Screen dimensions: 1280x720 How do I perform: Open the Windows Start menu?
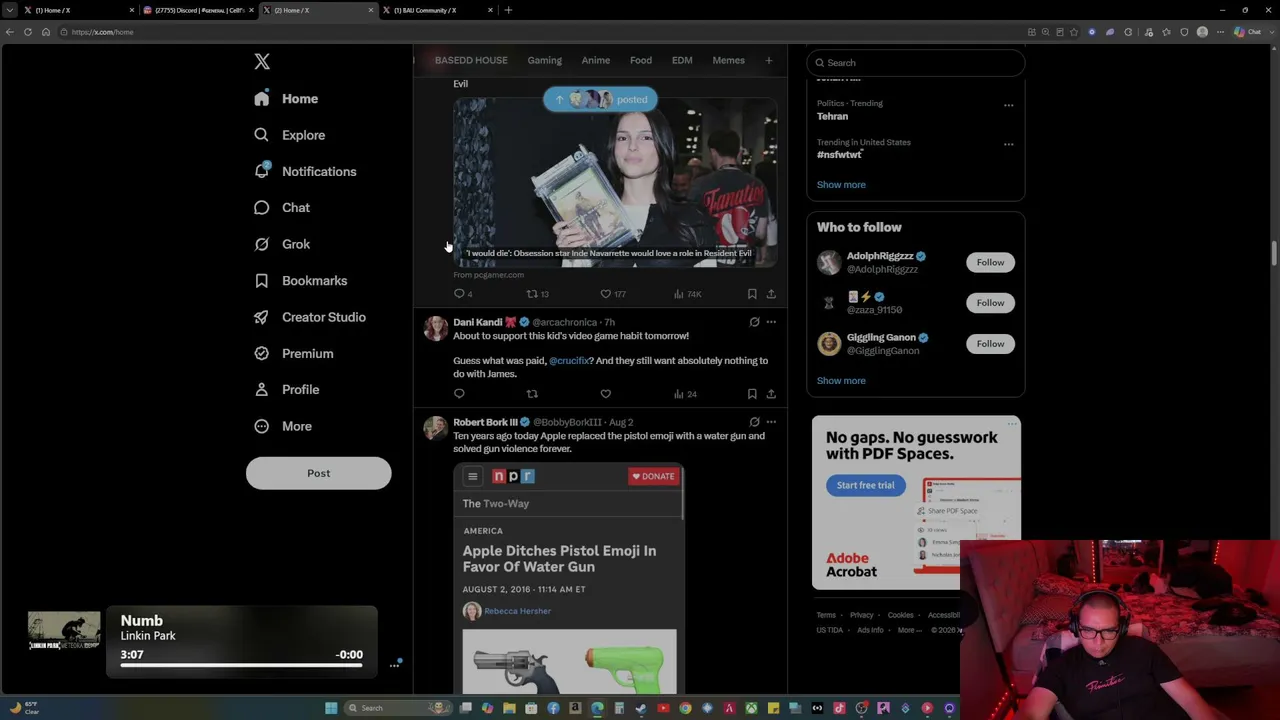[x=331, y=708]
